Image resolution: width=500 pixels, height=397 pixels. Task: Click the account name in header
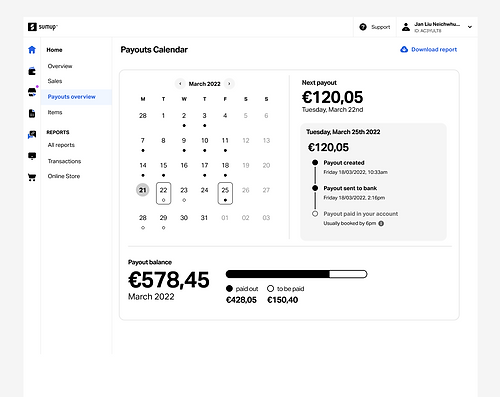coord(437,24)
